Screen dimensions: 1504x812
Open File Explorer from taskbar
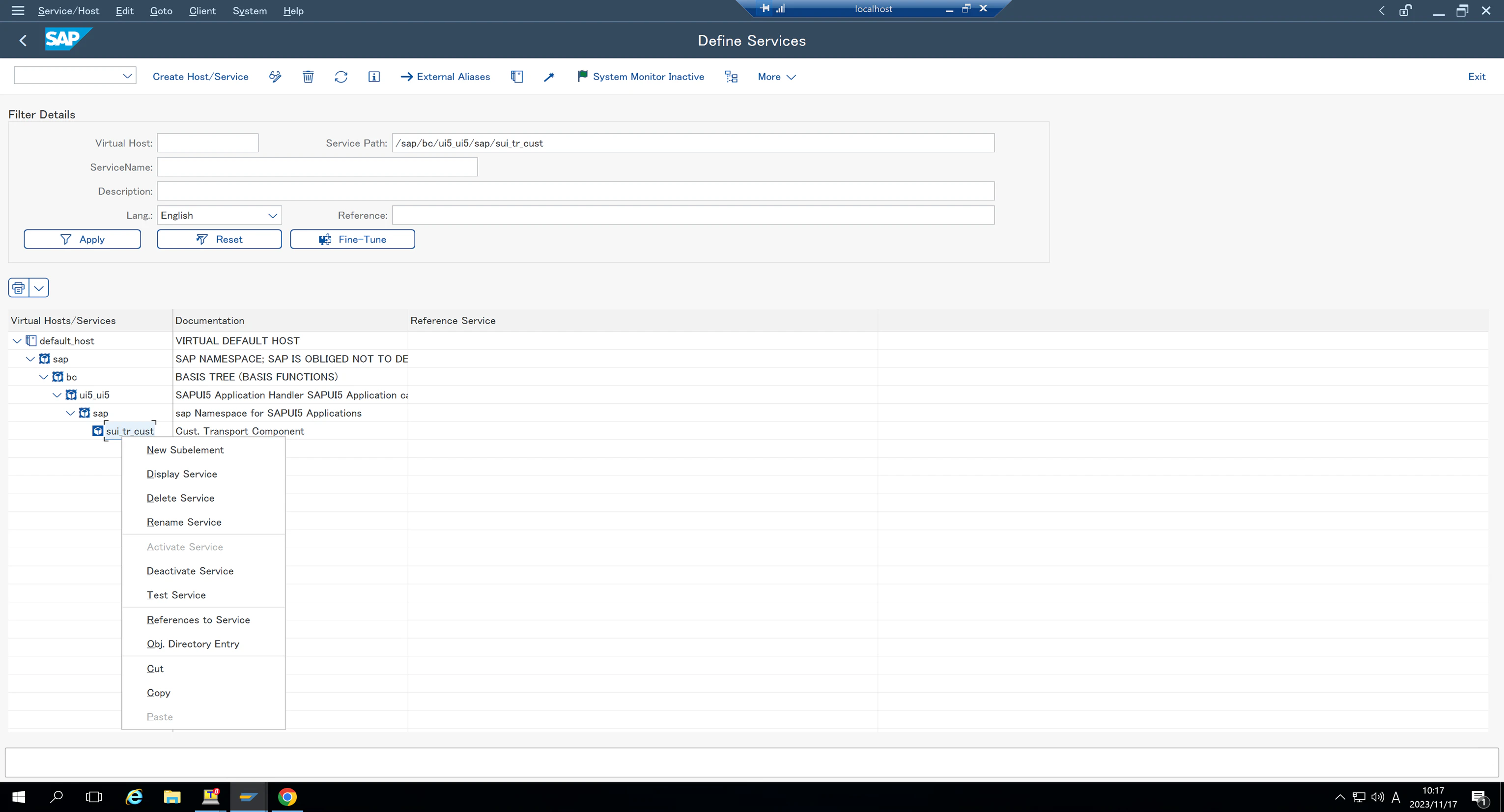pyautogui.click(x=172, y=797)
